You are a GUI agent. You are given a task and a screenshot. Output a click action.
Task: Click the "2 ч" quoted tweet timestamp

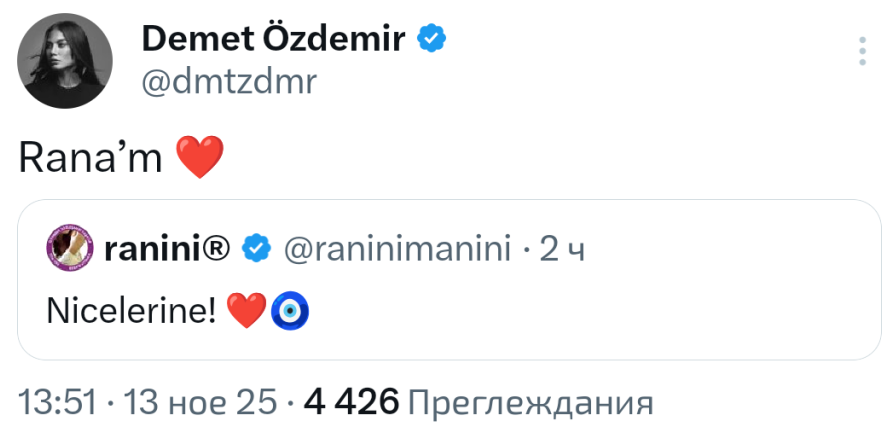click(562, 249)
